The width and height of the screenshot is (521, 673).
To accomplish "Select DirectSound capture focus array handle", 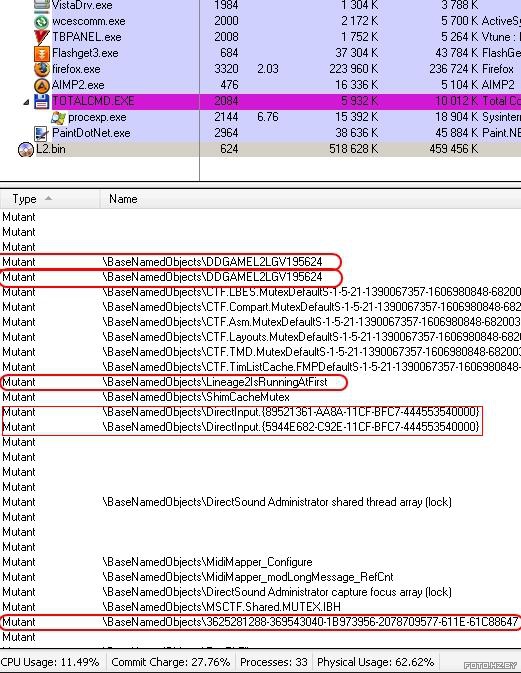I will (x=277, y=592).
